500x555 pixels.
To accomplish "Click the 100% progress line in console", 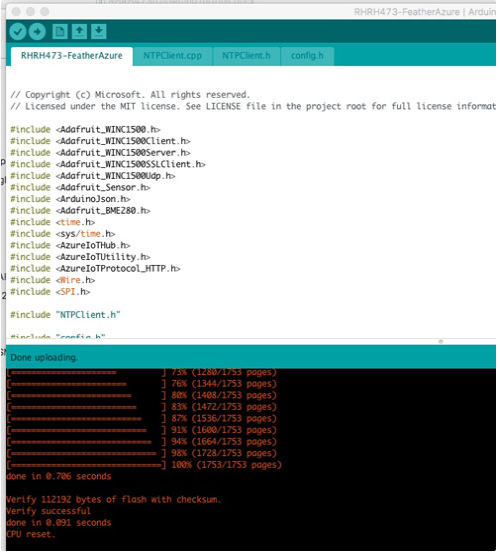I will coord(144,465).
